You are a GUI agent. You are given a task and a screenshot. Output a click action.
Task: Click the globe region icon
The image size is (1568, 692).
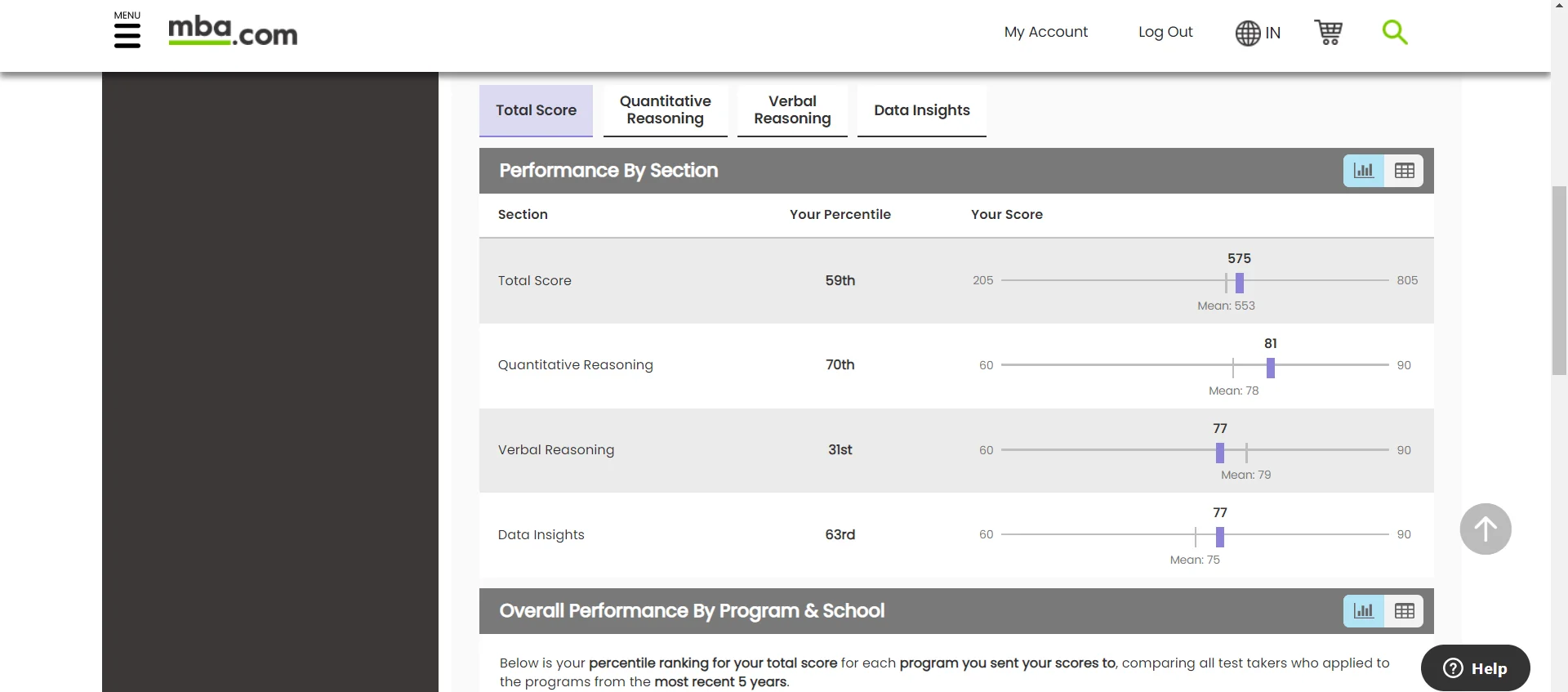[x=1248, y=33]
